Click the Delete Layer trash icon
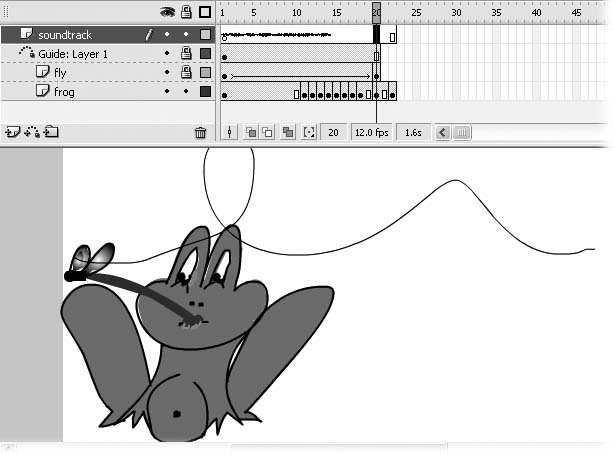The height and width of the screenshot is (455, 614). point(200,132)
